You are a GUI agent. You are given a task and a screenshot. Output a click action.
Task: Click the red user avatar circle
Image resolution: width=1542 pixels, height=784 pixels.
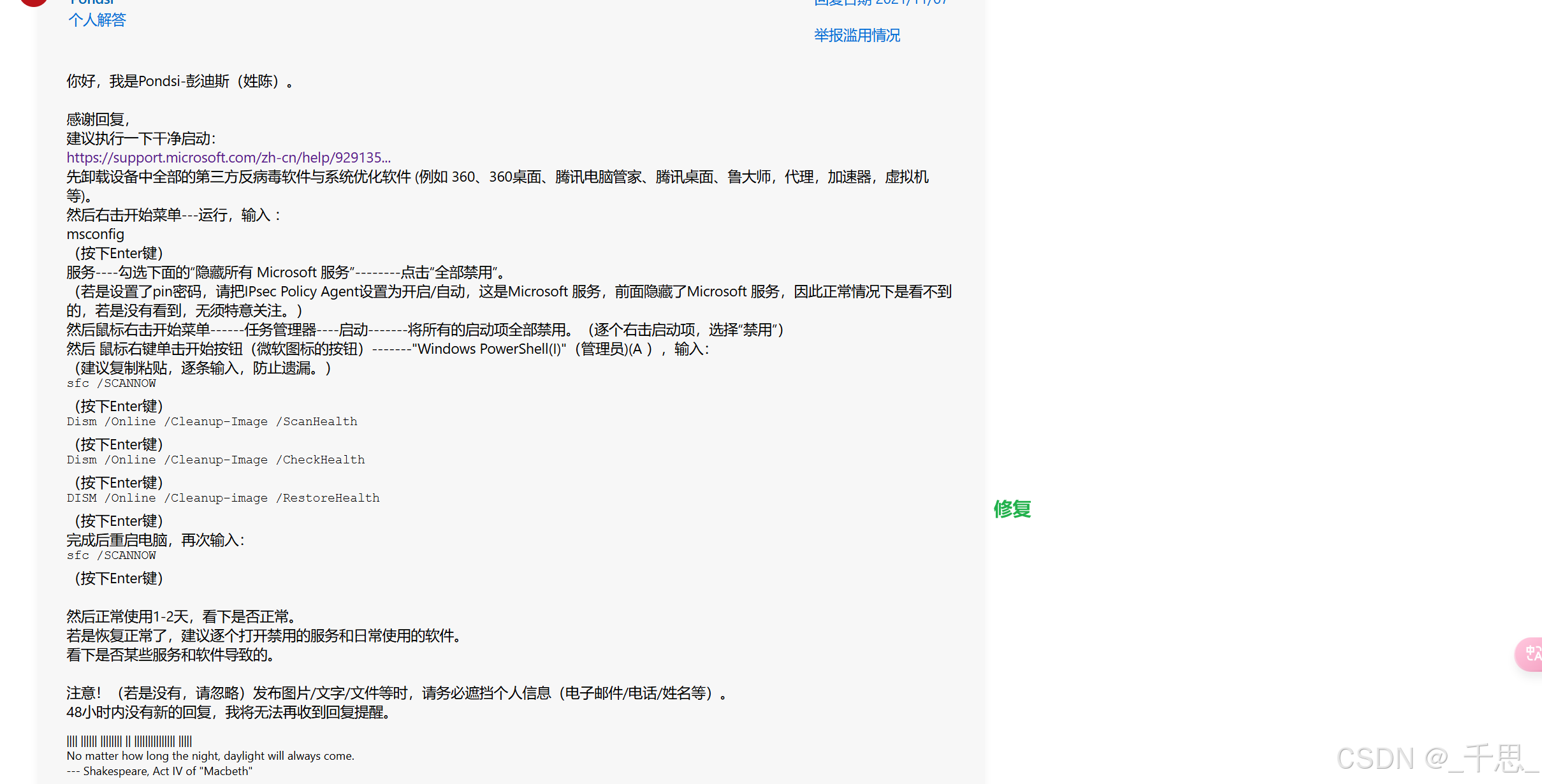pyautogui.click(x=33, y=2)
